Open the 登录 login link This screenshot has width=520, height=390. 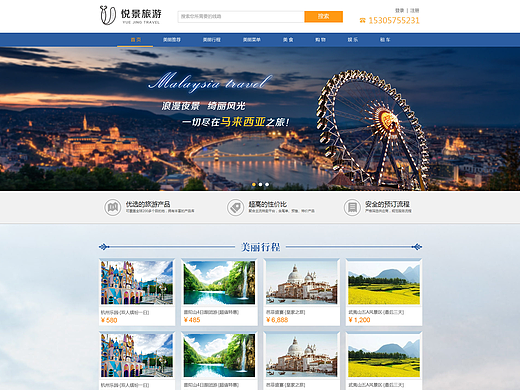coord(399,10)
